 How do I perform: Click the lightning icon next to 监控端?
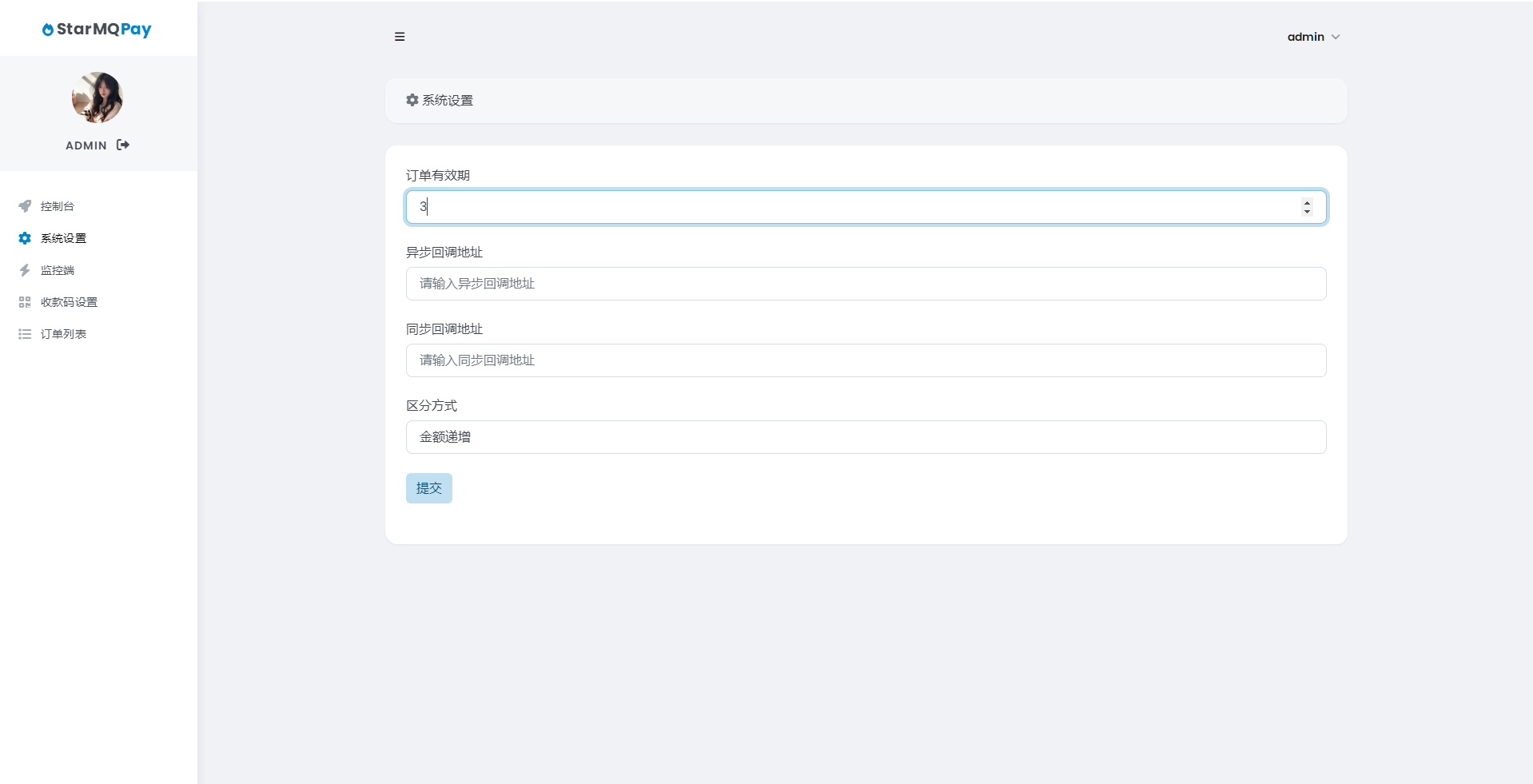(25, 270)
